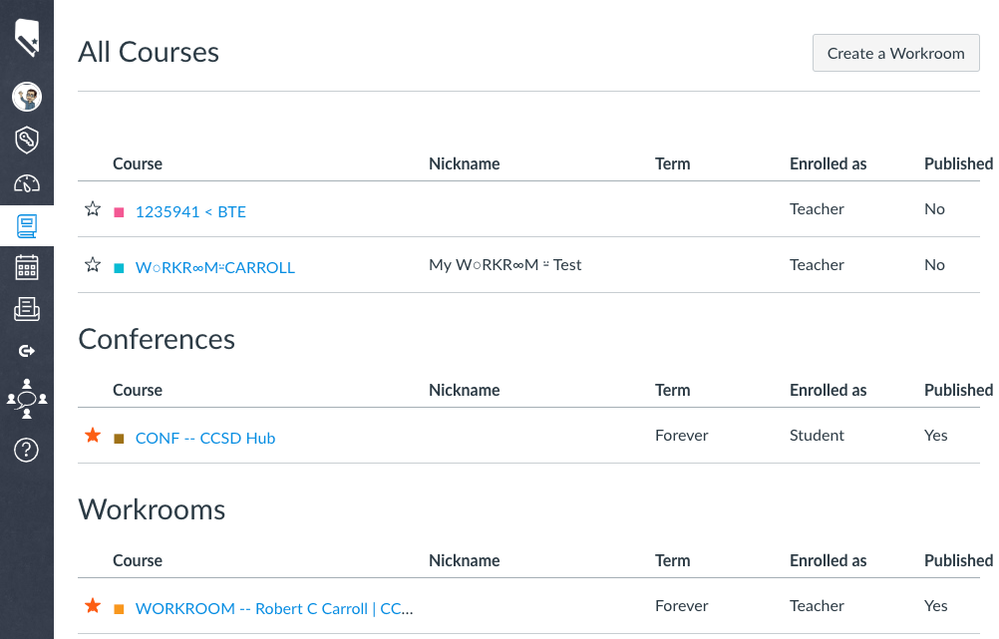Remove favorite star from WORKROOM Robert C Carroll

click(x=93, y=606)
